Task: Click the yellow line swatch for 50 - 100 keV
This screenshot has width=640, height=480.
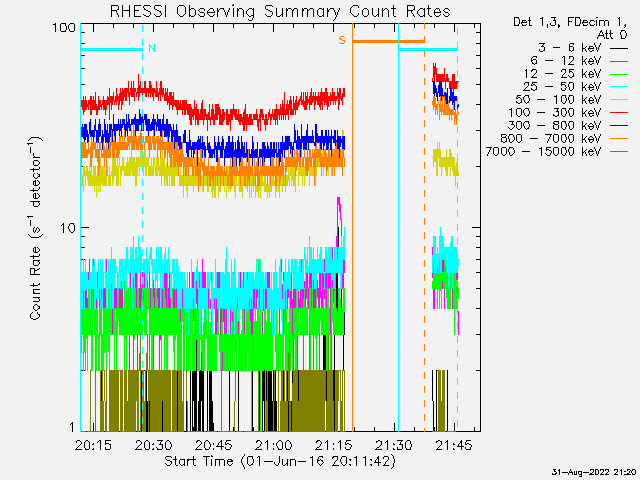Action: tap(619, 100)
